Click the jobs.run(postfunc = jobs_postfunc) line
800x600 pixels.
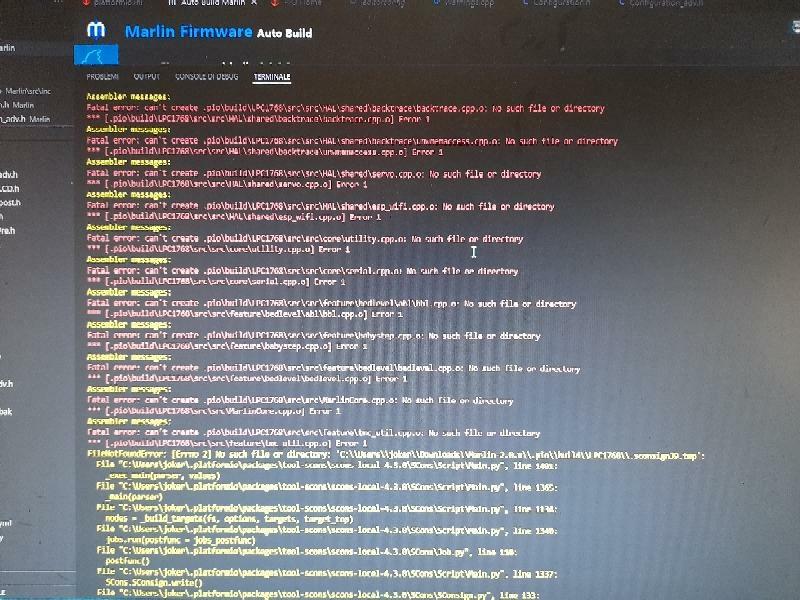(x=181, y=540)
